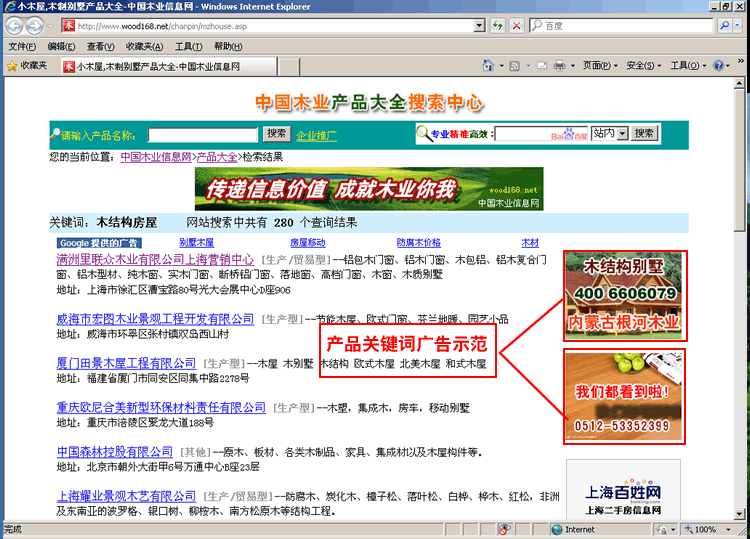
Task: Open the 查看(V) menu
Action: [x=100, y=46]
